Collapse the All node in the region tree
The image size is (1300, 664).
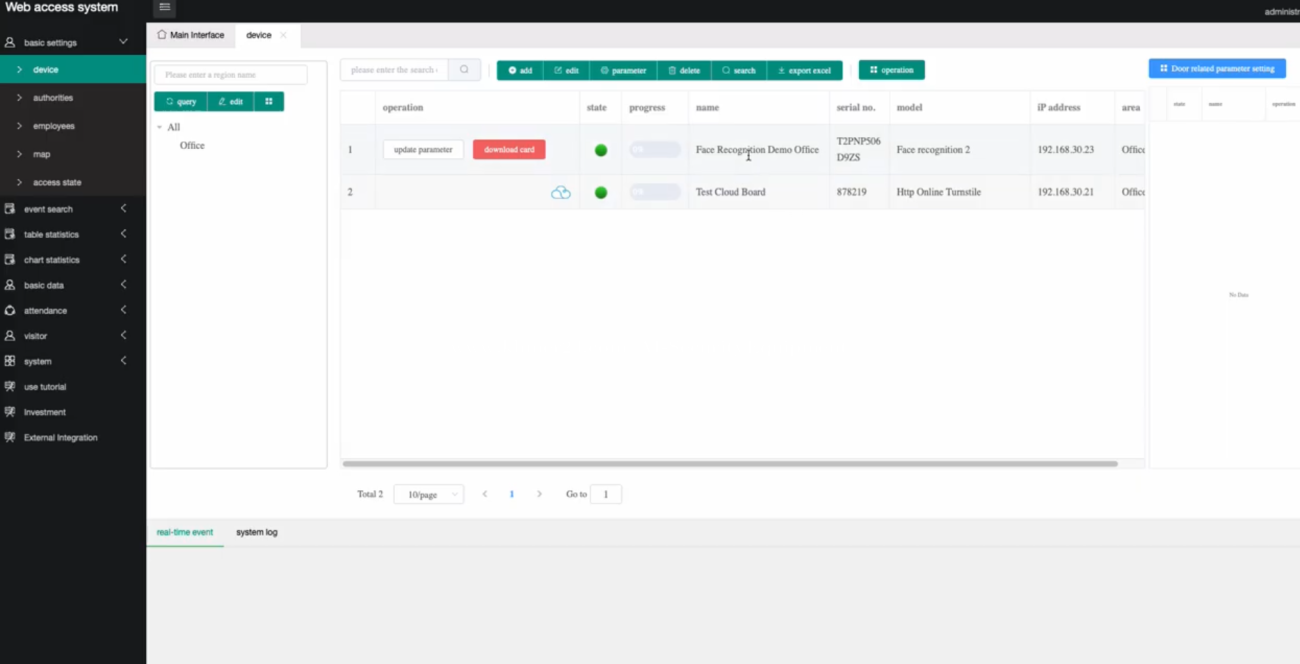pos(158,127)
